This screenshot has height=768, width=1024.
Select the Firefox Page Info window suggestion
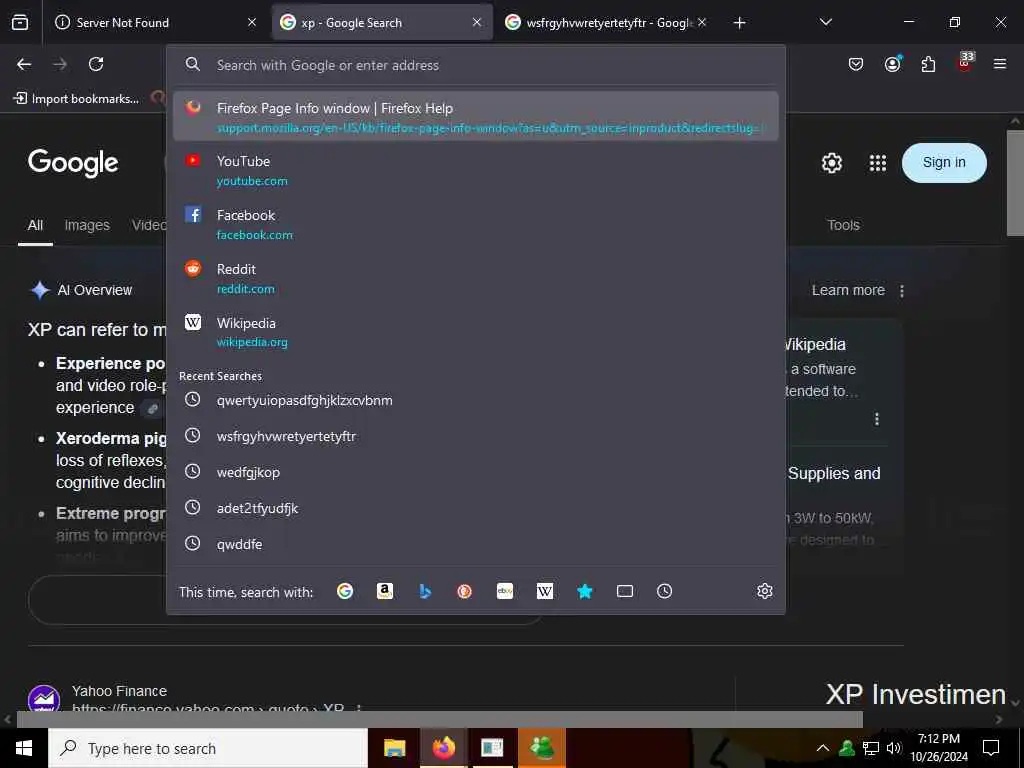tap(475, 116)
